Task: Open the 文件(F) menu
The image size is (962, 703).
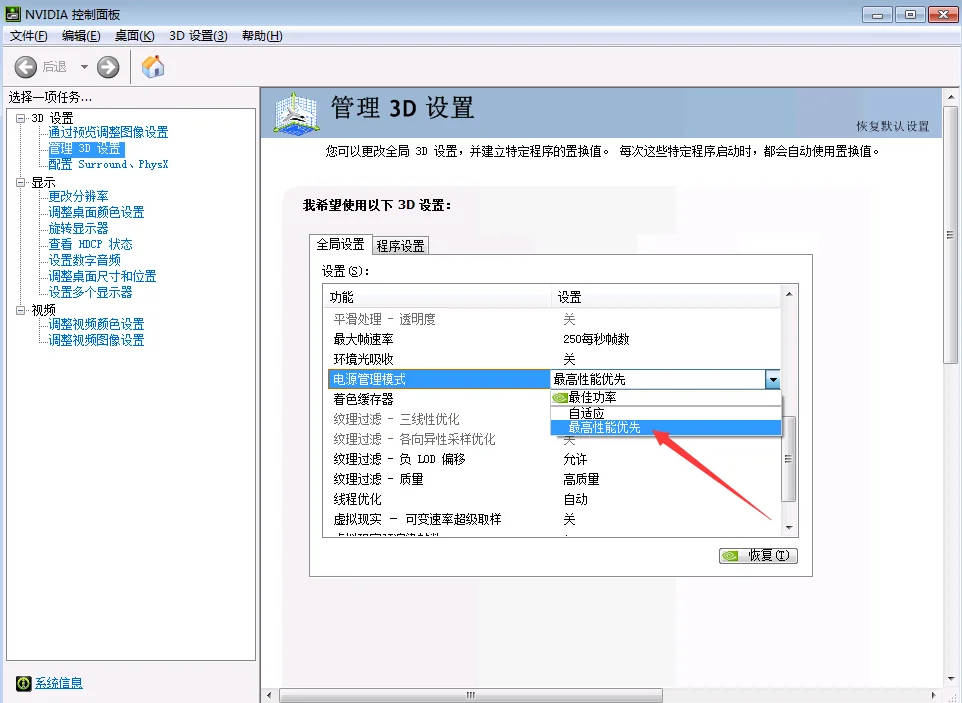Action: (28, 36)
